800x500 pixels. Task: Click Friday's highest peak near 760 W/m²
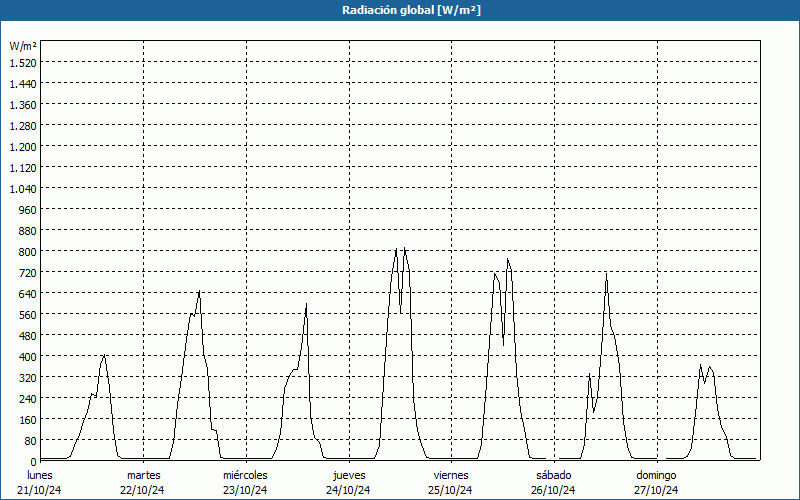tap(508, 259)
